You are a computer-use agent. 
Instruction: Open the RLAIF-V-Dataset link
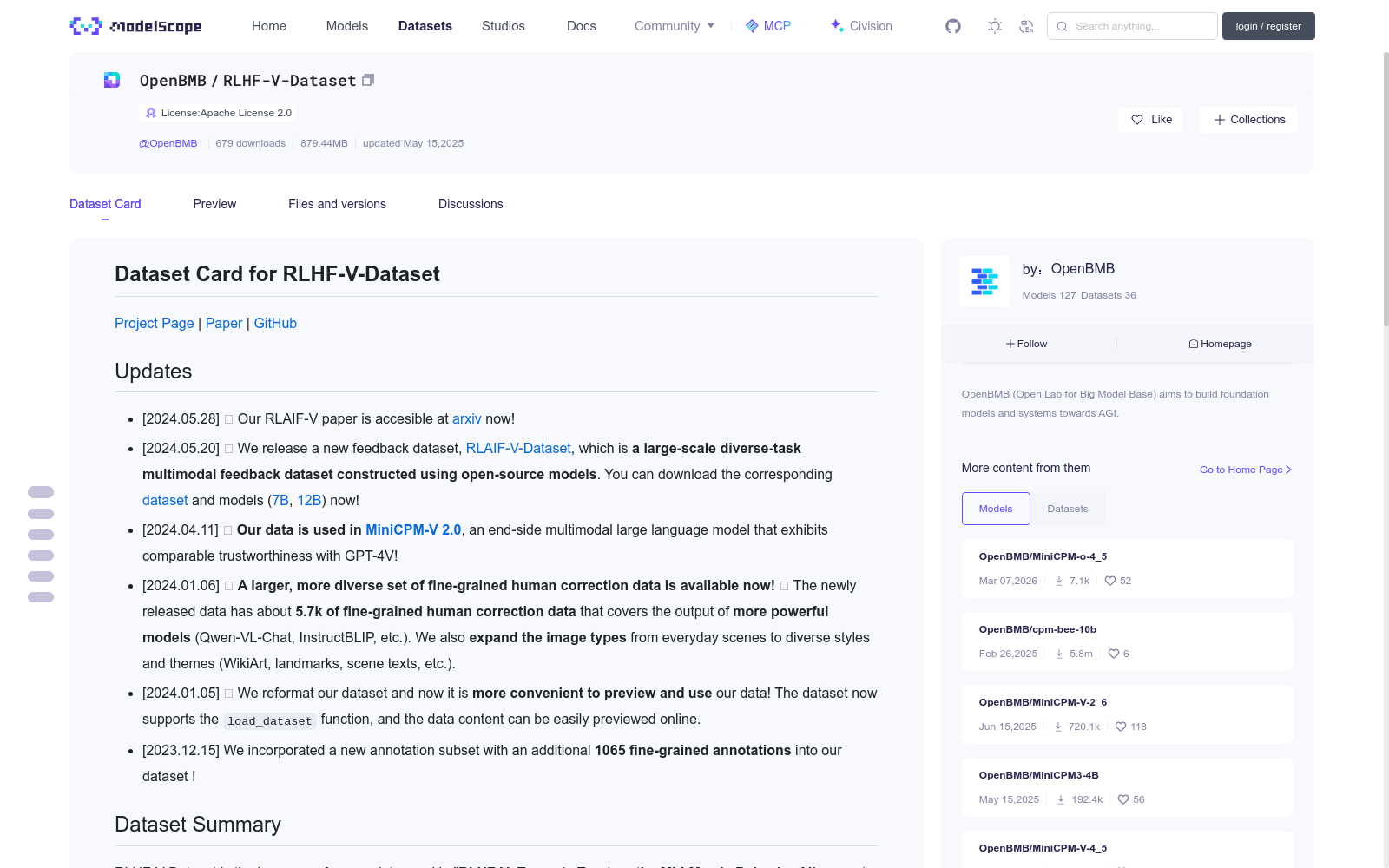(518, 448)
